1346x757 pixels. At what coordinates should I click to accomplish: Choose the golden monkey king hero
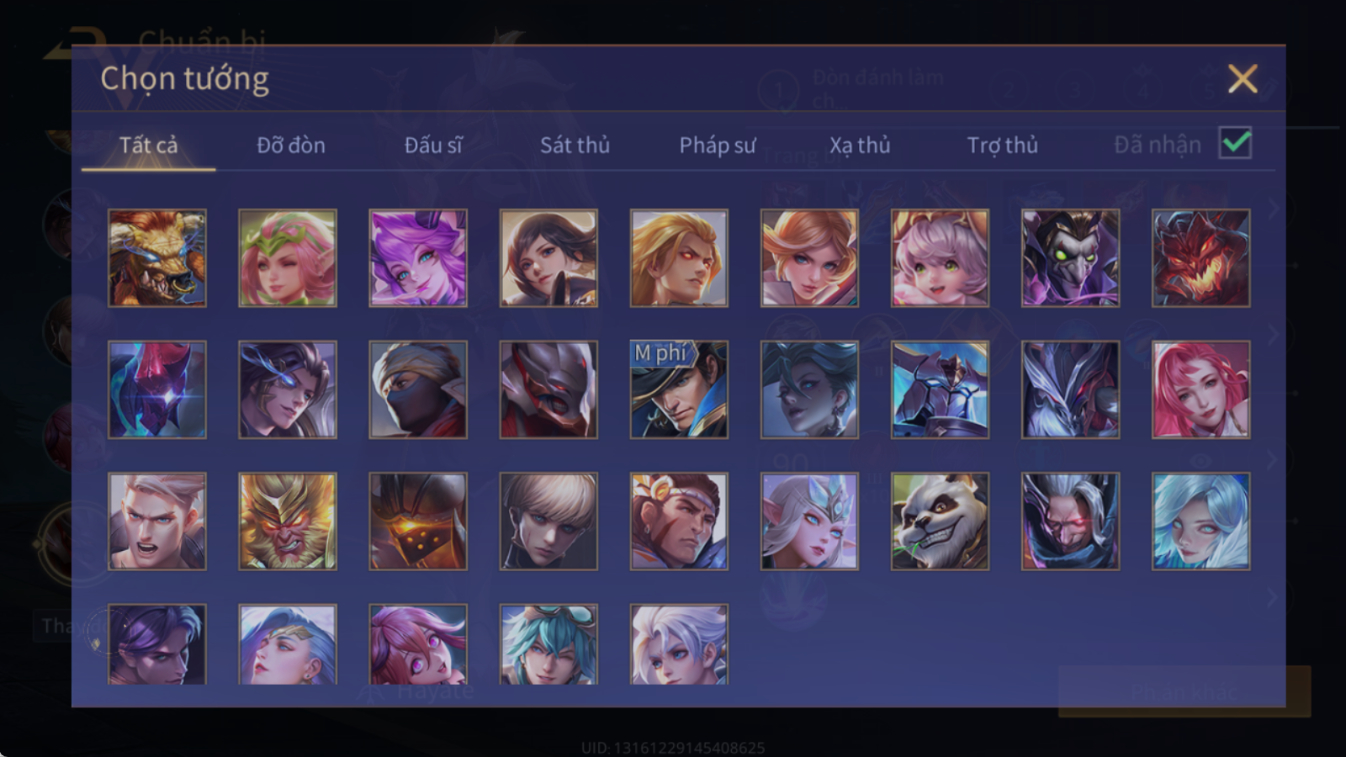288,521
